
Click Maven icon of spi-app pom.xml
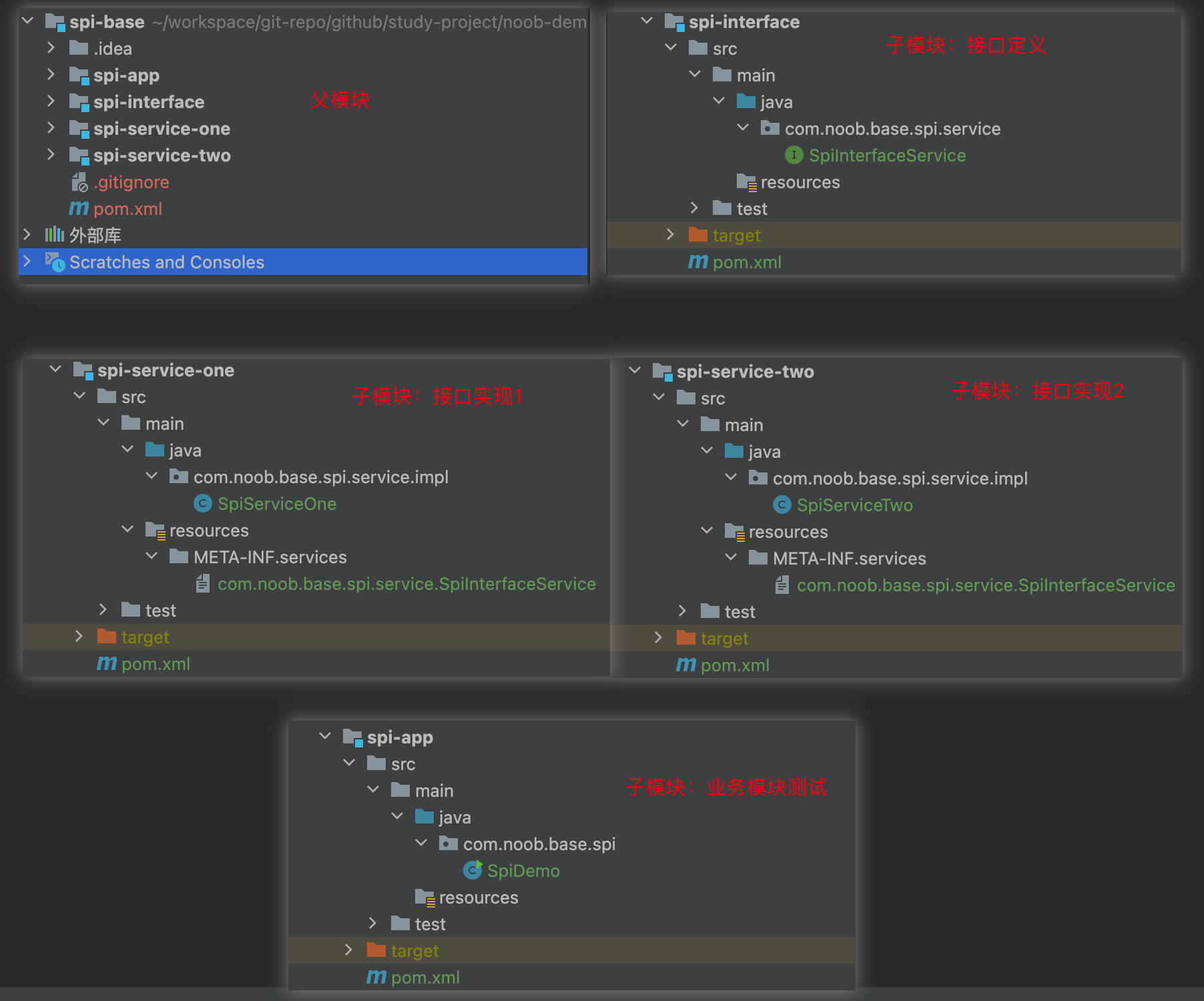point(376,978)
